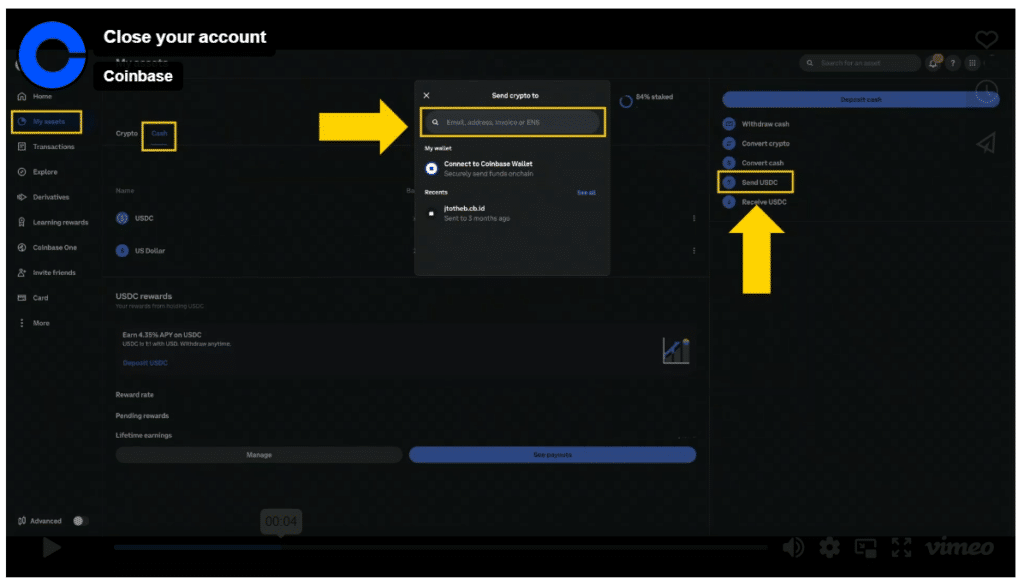
Task: Share the video via paper plane icon
Action: [986, 143]
